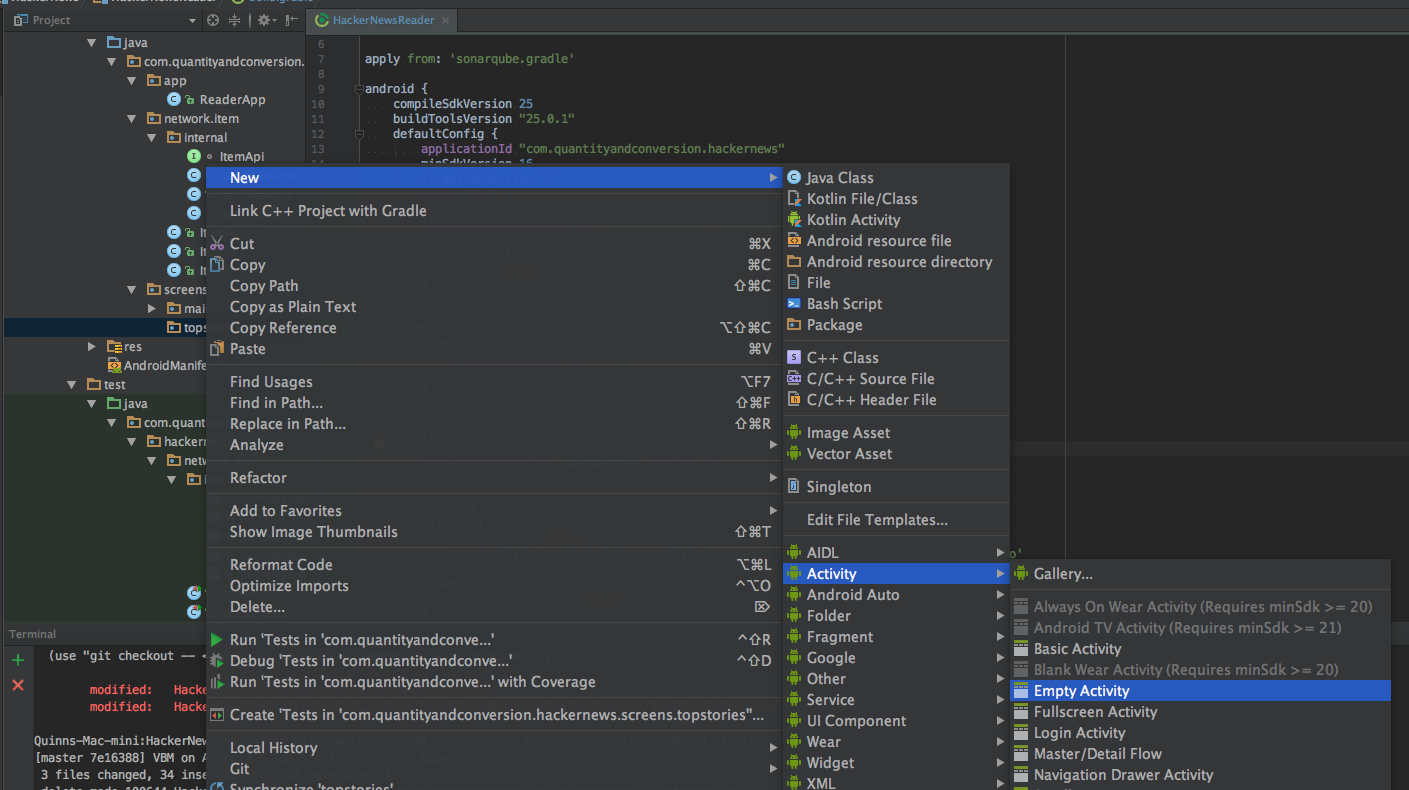Screen dimensions: 1409x790
Task: Create a new Package from the New submenu
Action: point(895,325)
